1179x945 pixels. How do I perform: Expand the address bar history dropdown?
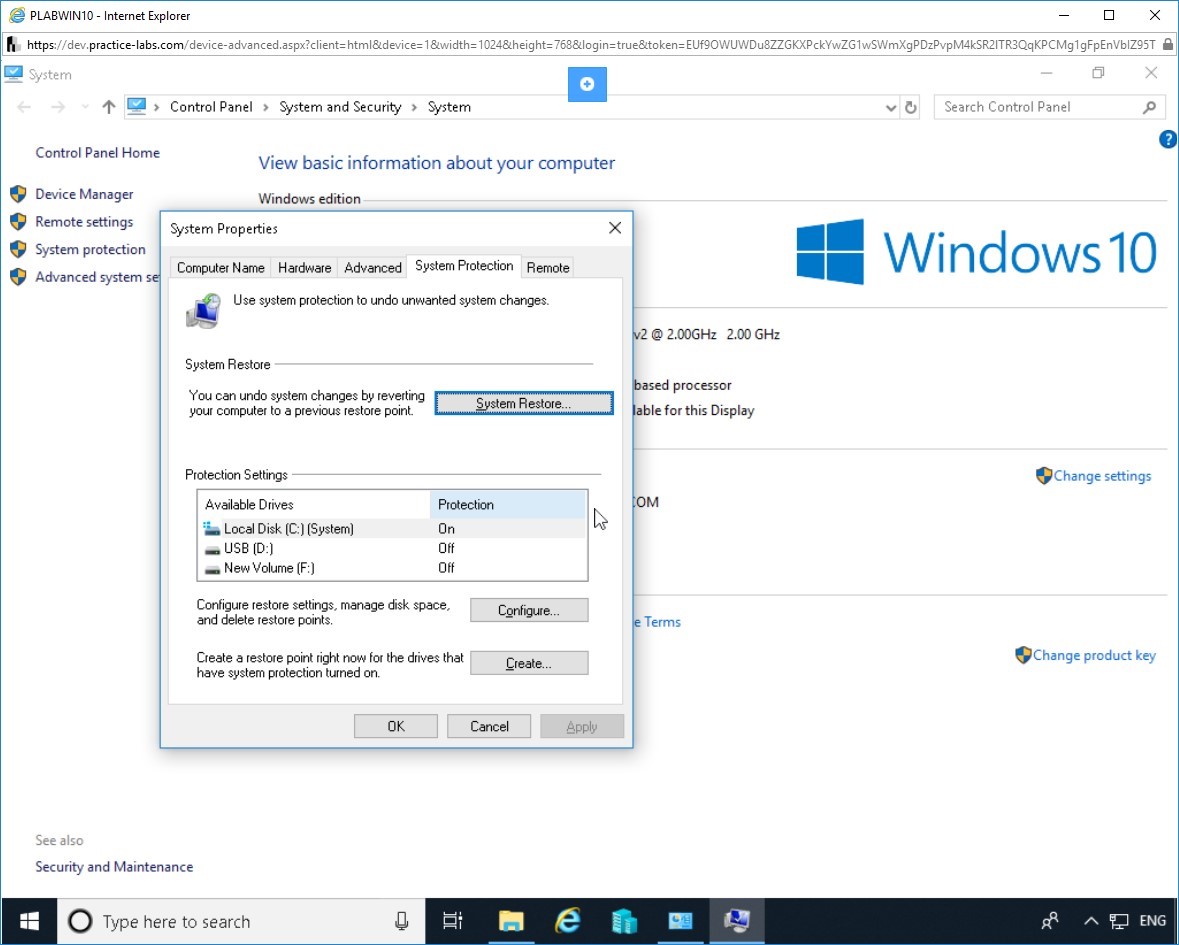(891, 108)
